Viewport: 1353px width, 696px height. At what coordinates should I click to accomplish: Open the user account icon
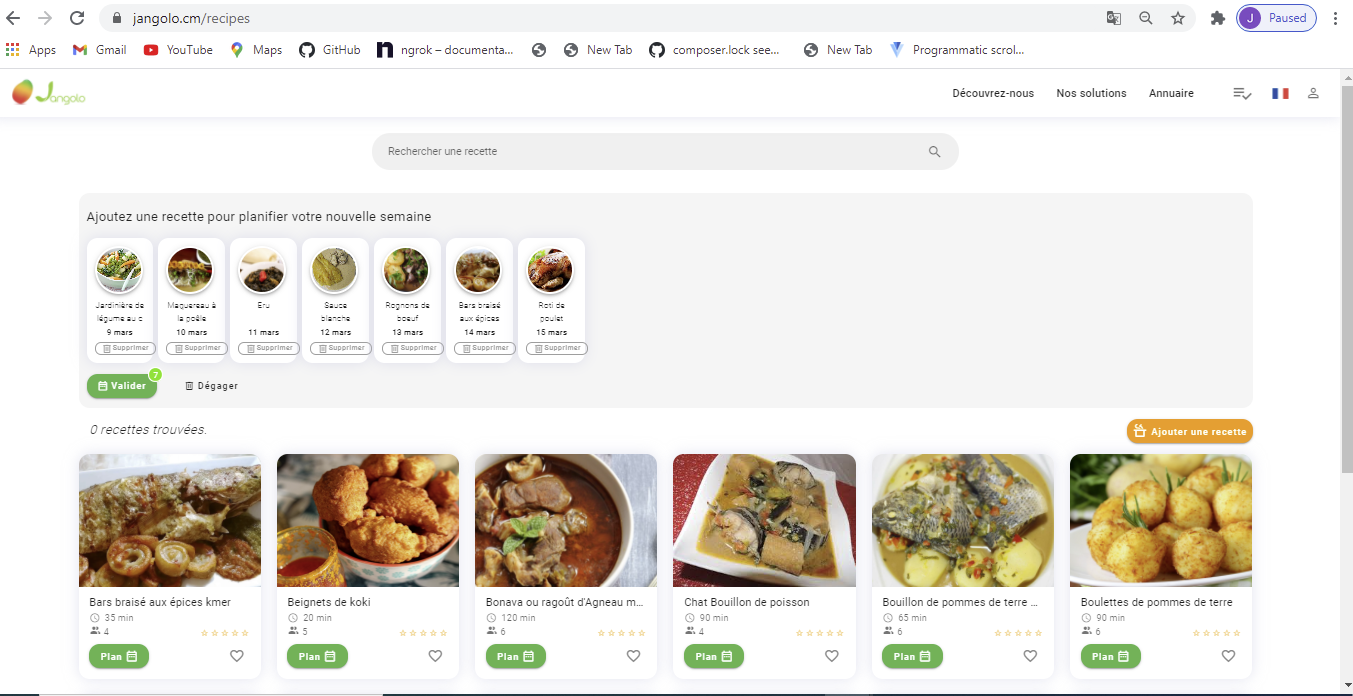1314,93
